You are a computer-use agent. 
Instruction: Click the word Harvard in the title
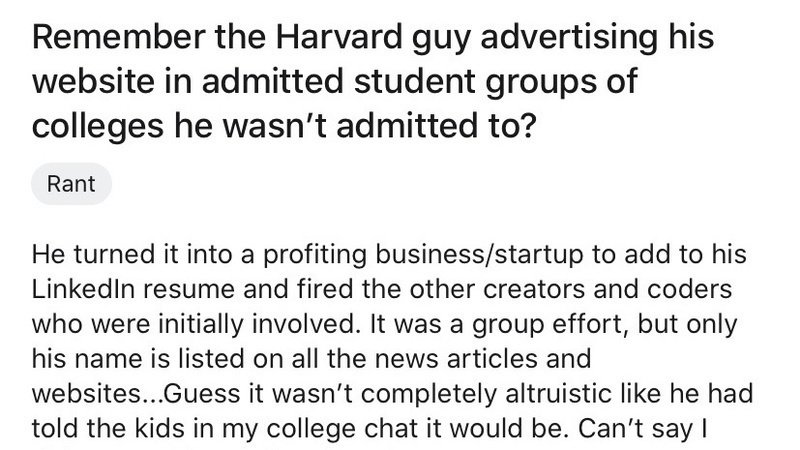click(339, 37)
